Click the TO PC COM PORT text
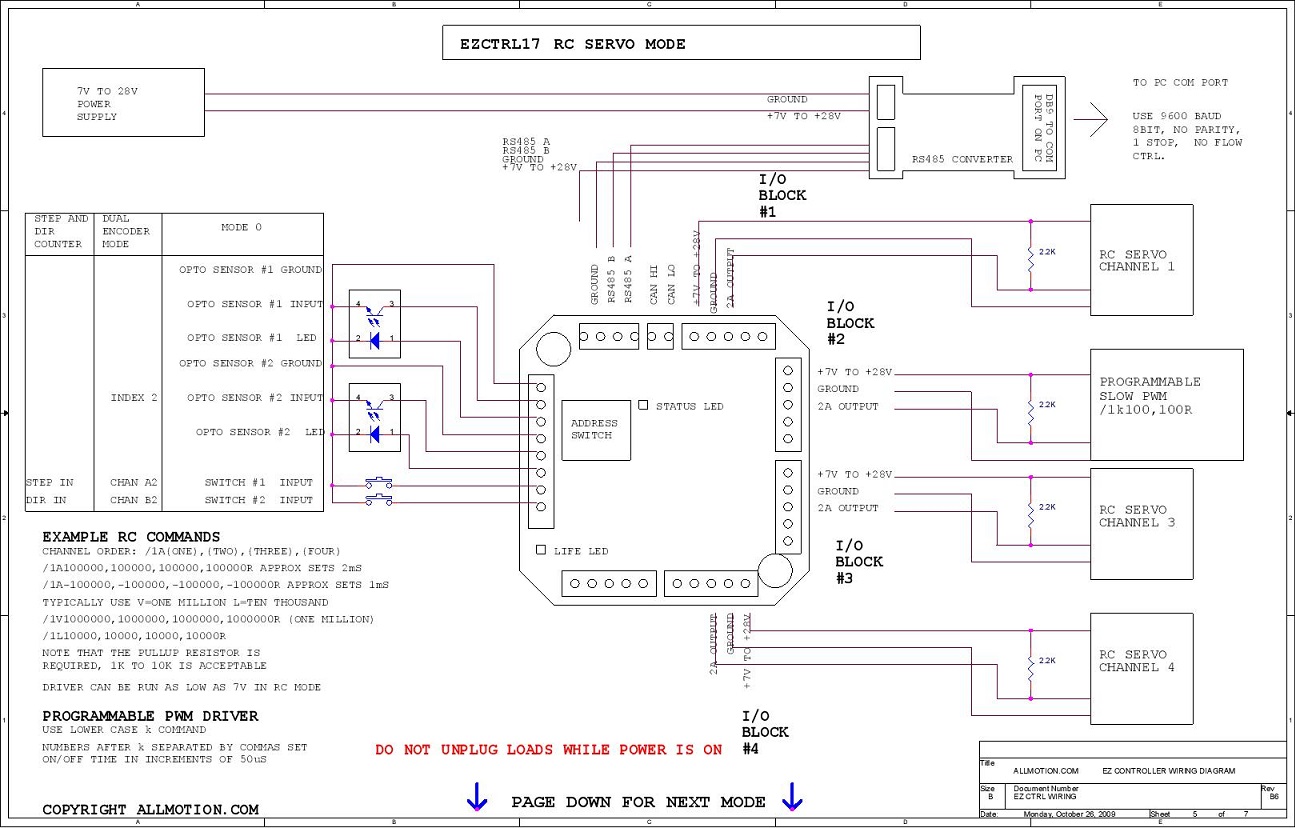This screenshot has height=828, width=1295. pos(1180,82)
